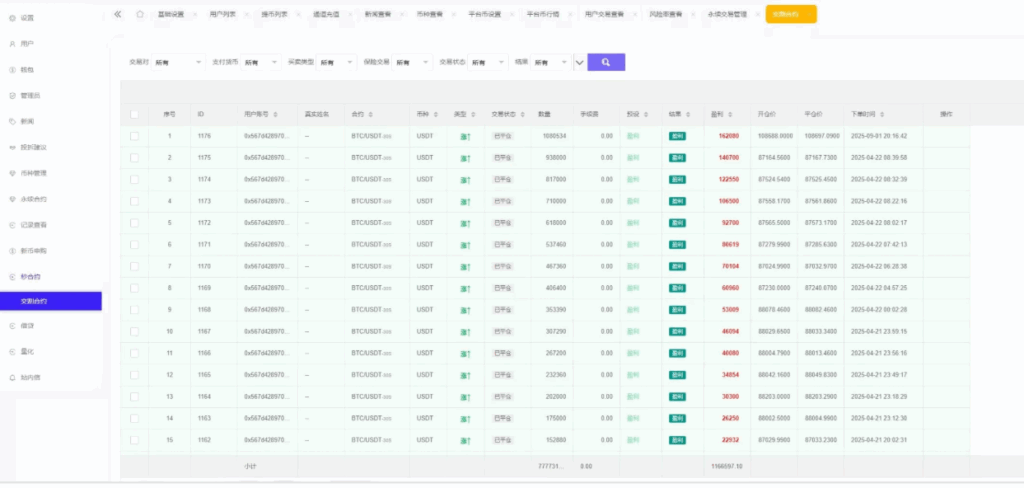Click the icon beside 钱包

[12, 70]
